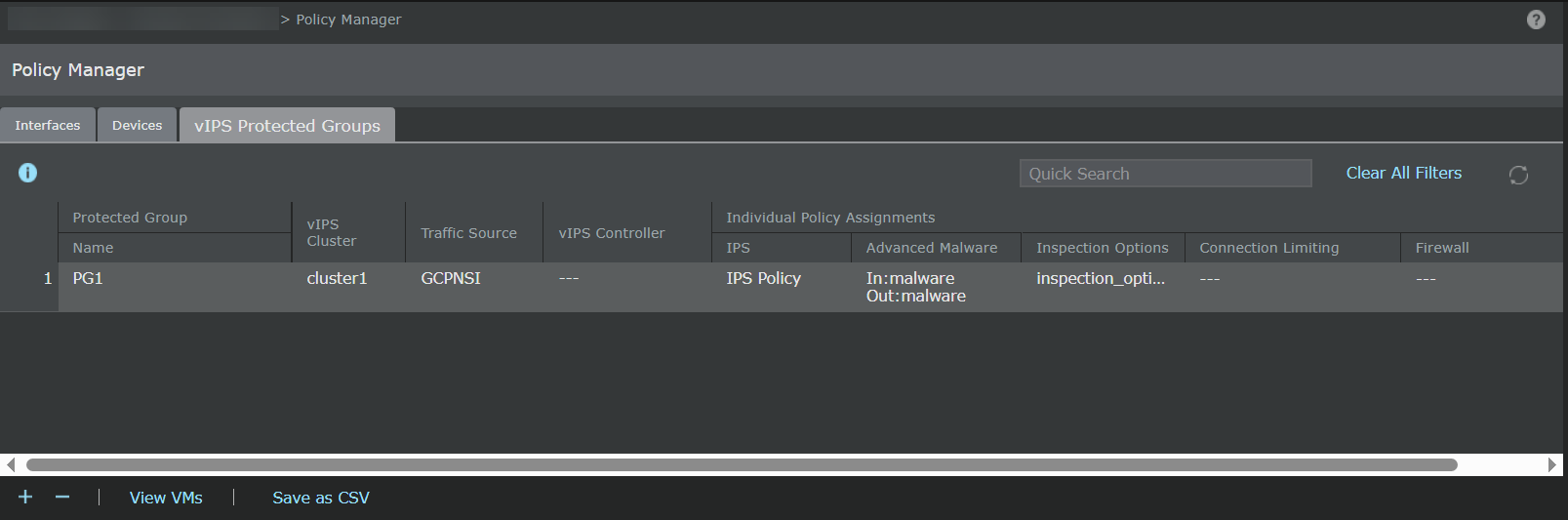
Task: Save table as CSV
Action: click(321, 498)
